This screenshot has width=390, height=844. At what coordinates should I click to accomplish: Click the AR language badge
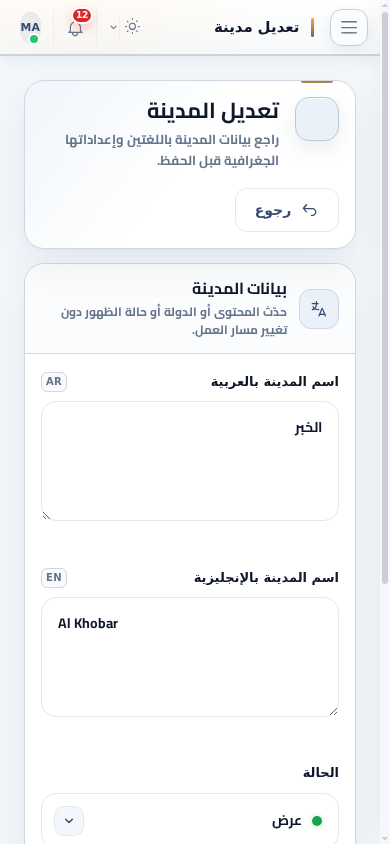pos(54,382)
